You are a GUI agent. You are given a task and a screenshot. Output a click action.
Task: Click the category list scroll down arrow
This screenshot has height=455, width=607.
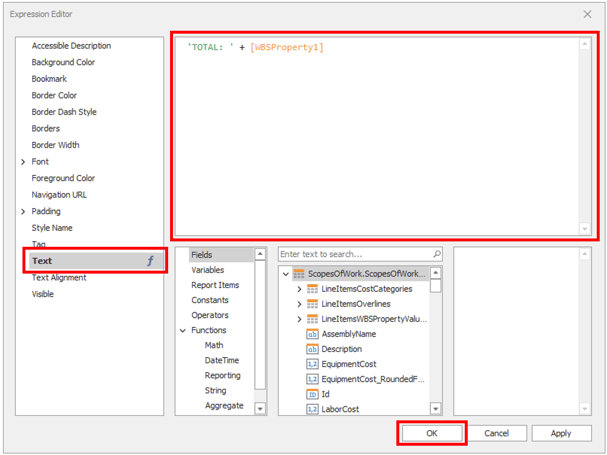pos(260,408)
